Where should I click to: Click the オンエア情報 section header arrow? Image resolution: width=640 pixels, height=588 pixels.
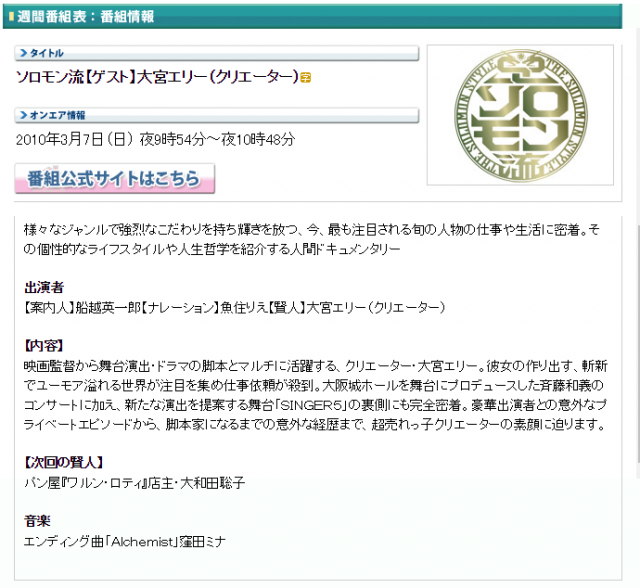pyautogui.click(x=24, y=115)
